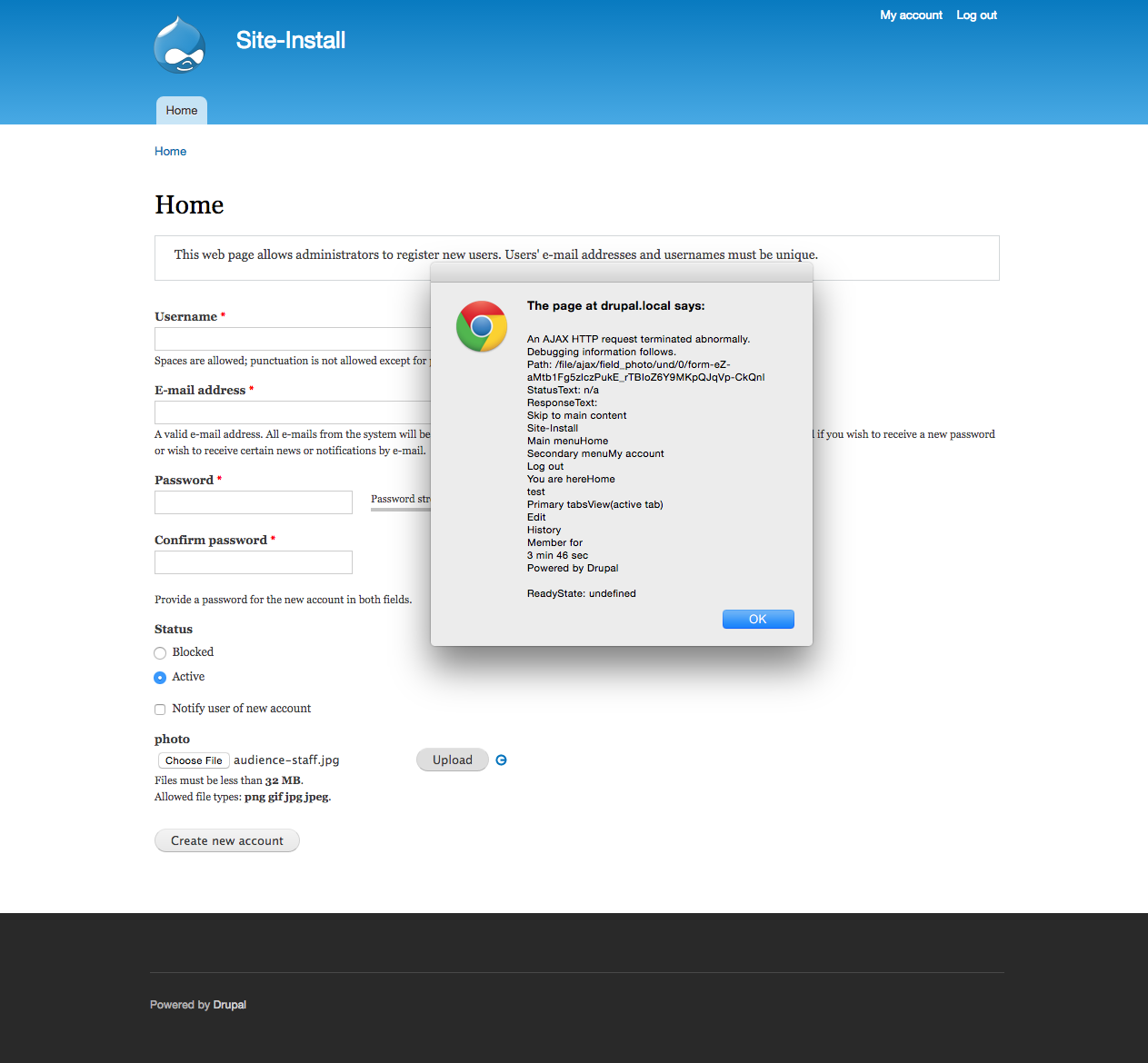Select the Confirm password field

click(x=253, y=561)
